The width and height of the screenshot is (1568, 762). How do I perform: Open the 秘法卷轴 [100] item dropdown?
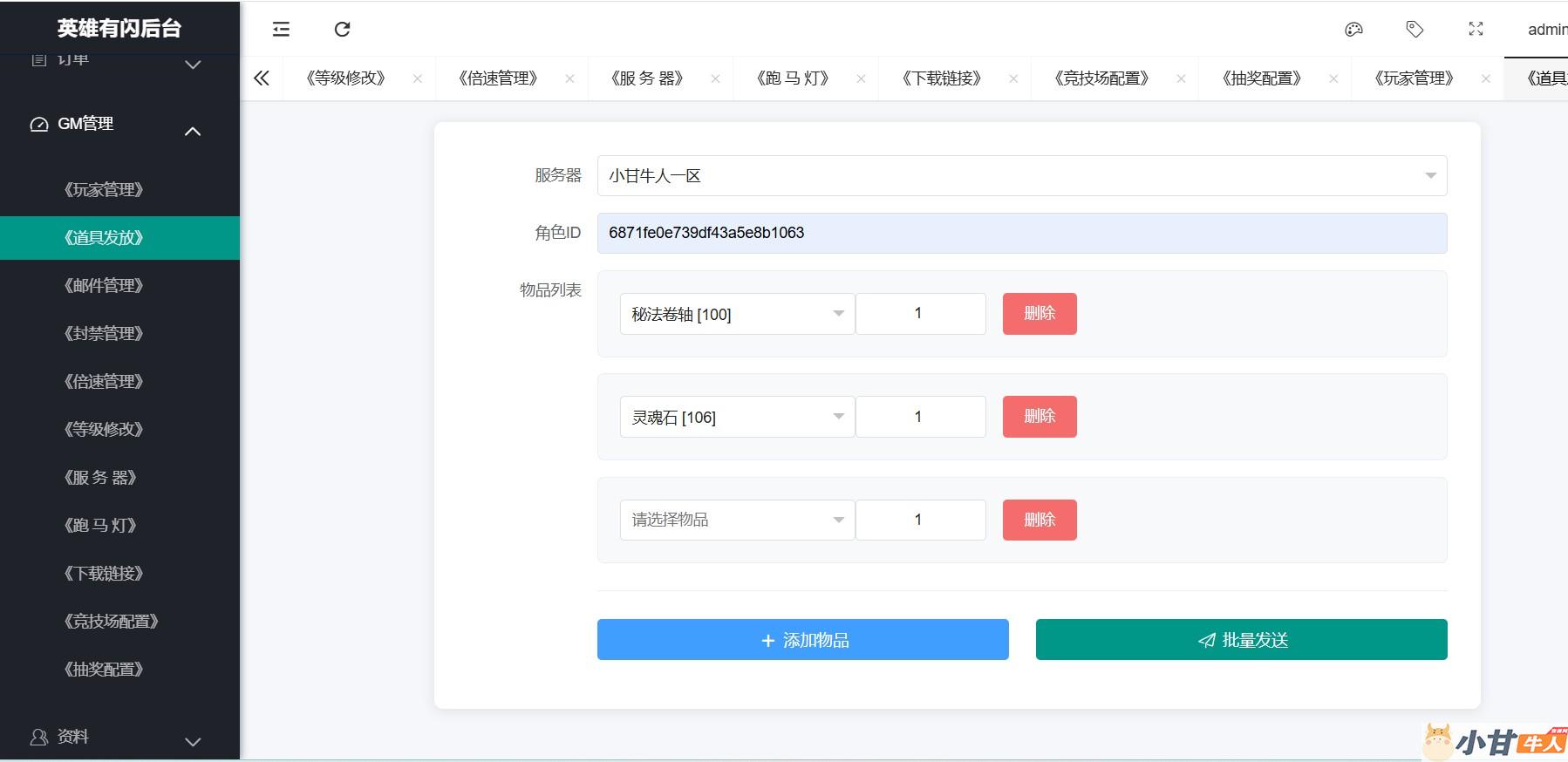(x=737, y=314)
